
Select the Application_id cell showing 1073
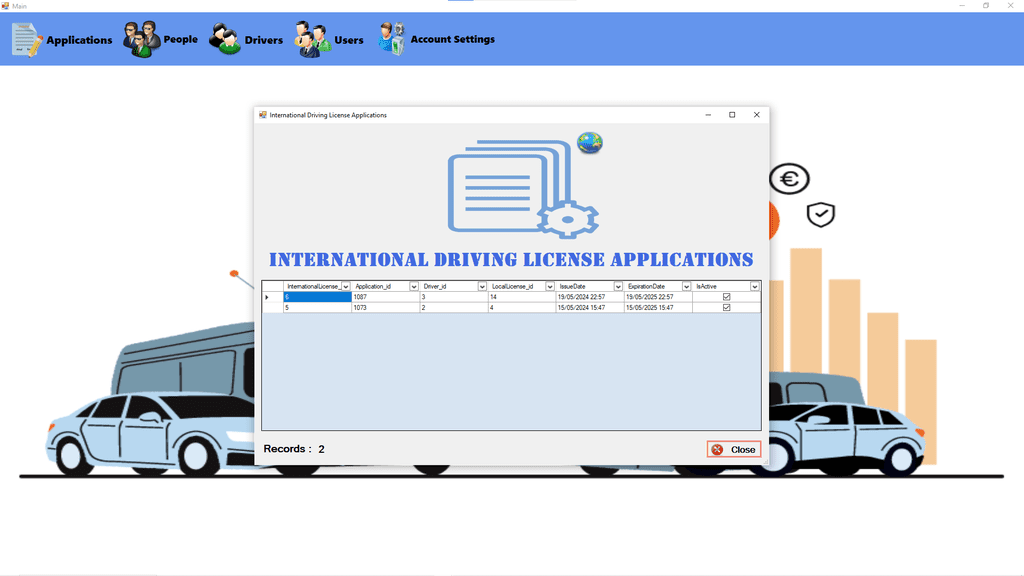(385, 308)
